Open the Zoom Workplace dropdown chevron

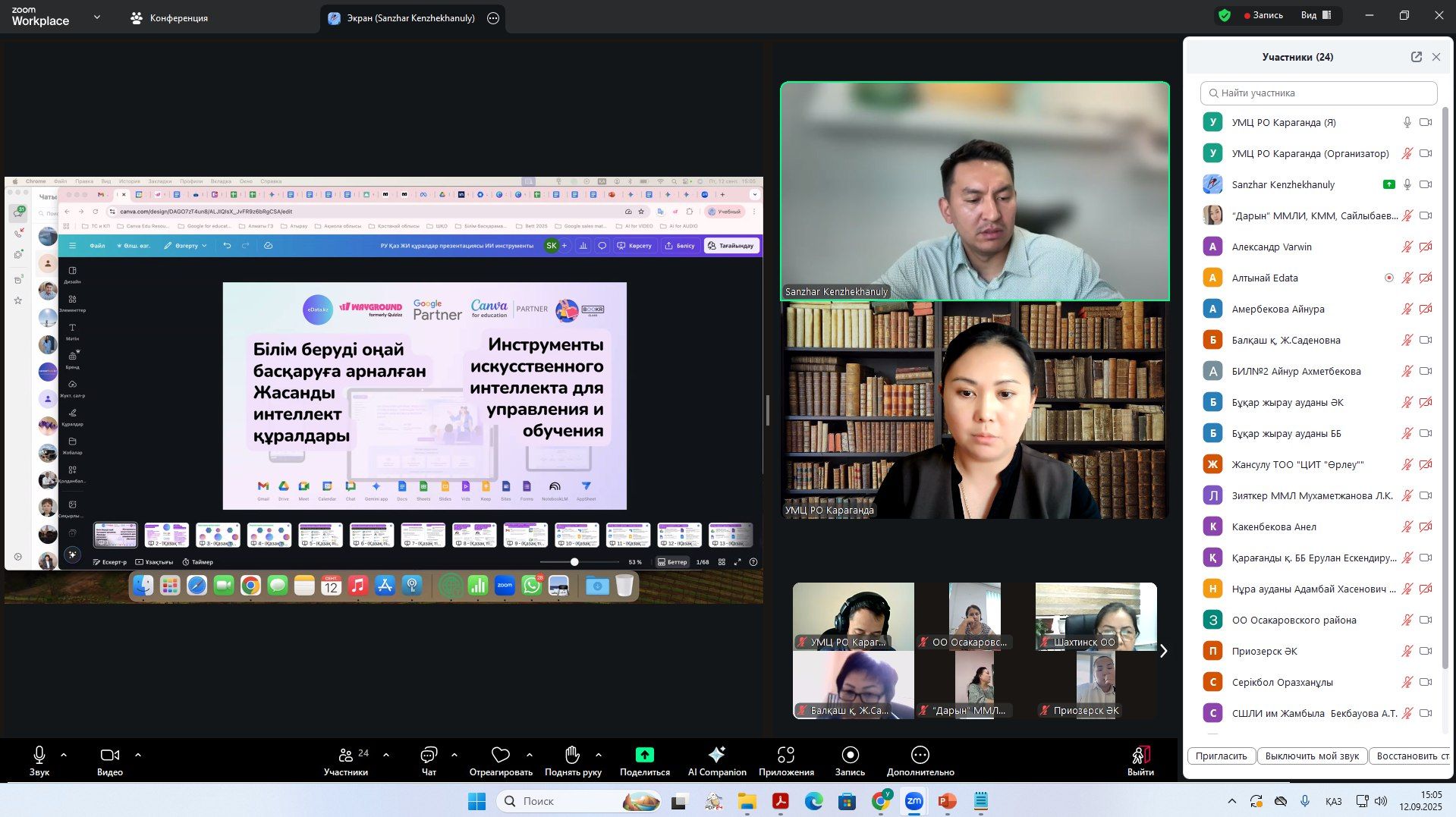coord(96,17)
